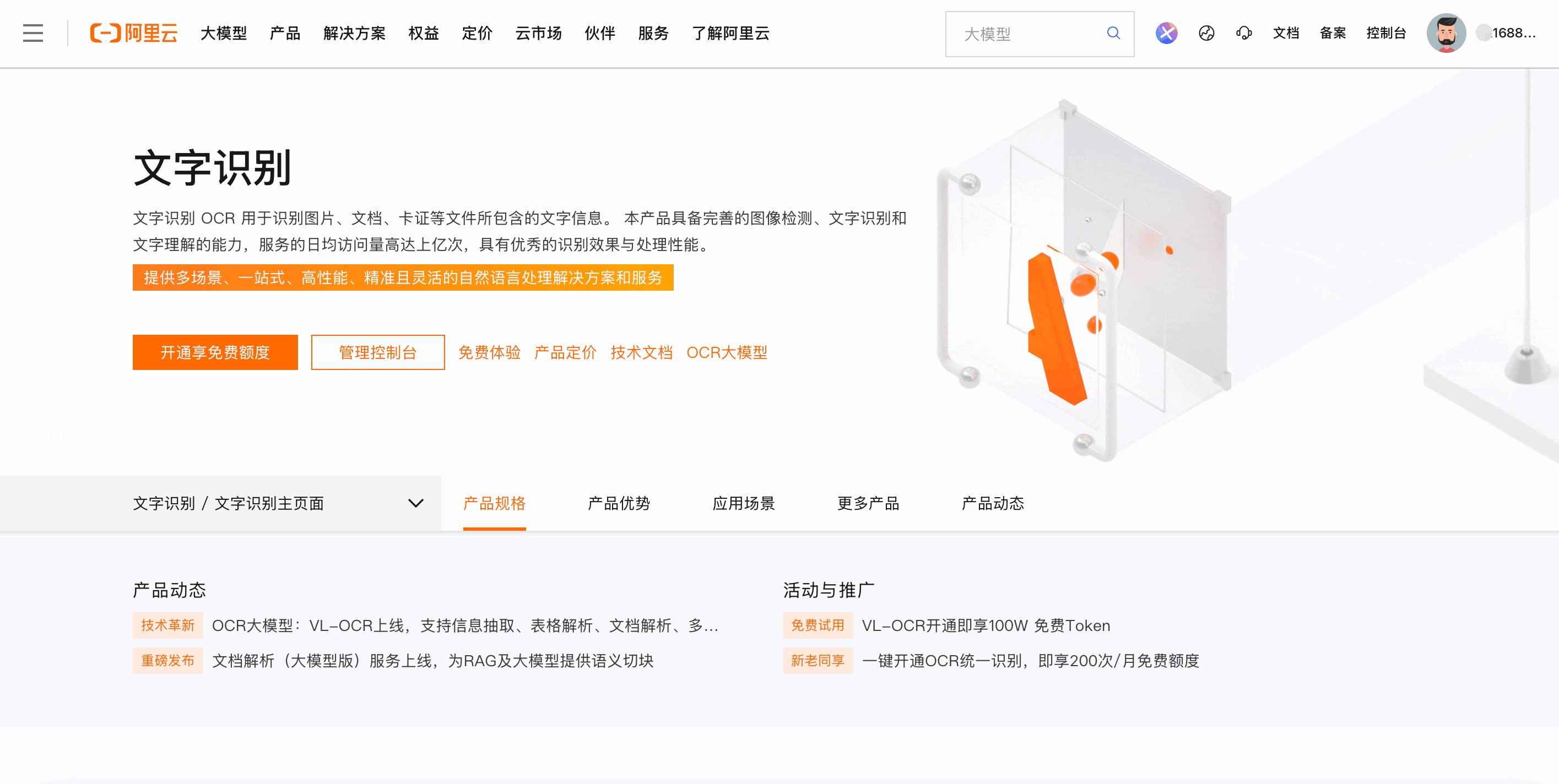Open the OCR大模型：VL-OCR上线 news item

pyautogui.click(x=465, y=625)
